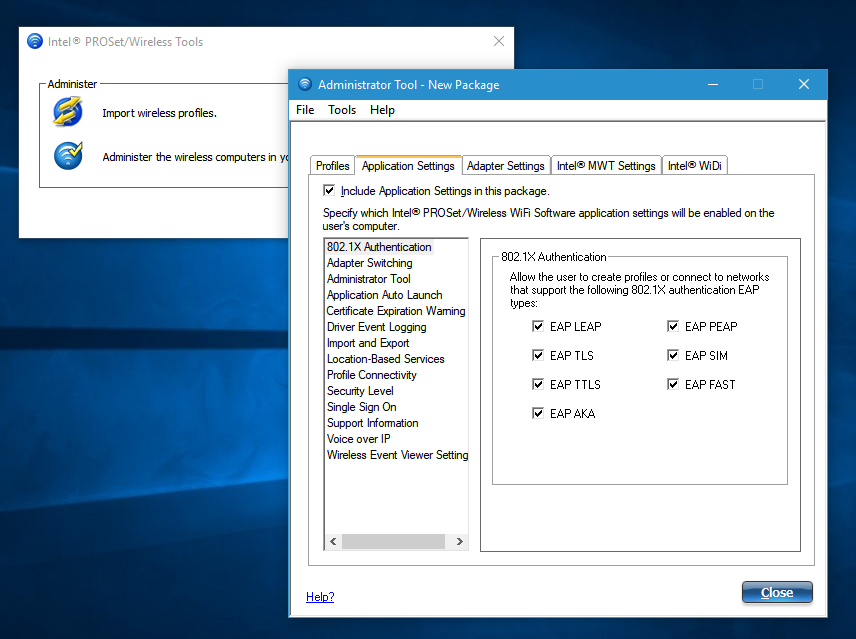The width and height of the screenshot is (856, 639).
Task: Open the Intel WiDi tab
Action: click(694, 166)
